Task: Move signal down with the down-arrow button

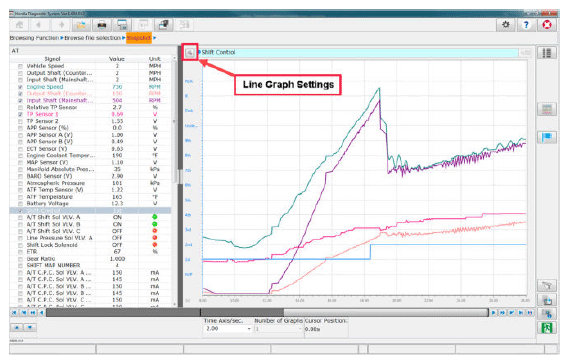Action: tap(30, 327)
